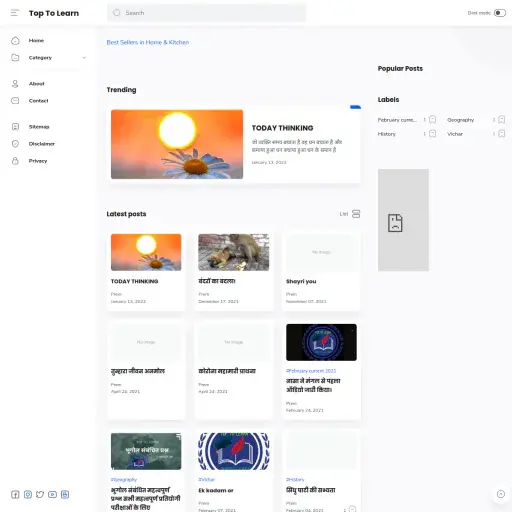
Task: Click the blue trending carousel indicator
Action: pos(355,107)
